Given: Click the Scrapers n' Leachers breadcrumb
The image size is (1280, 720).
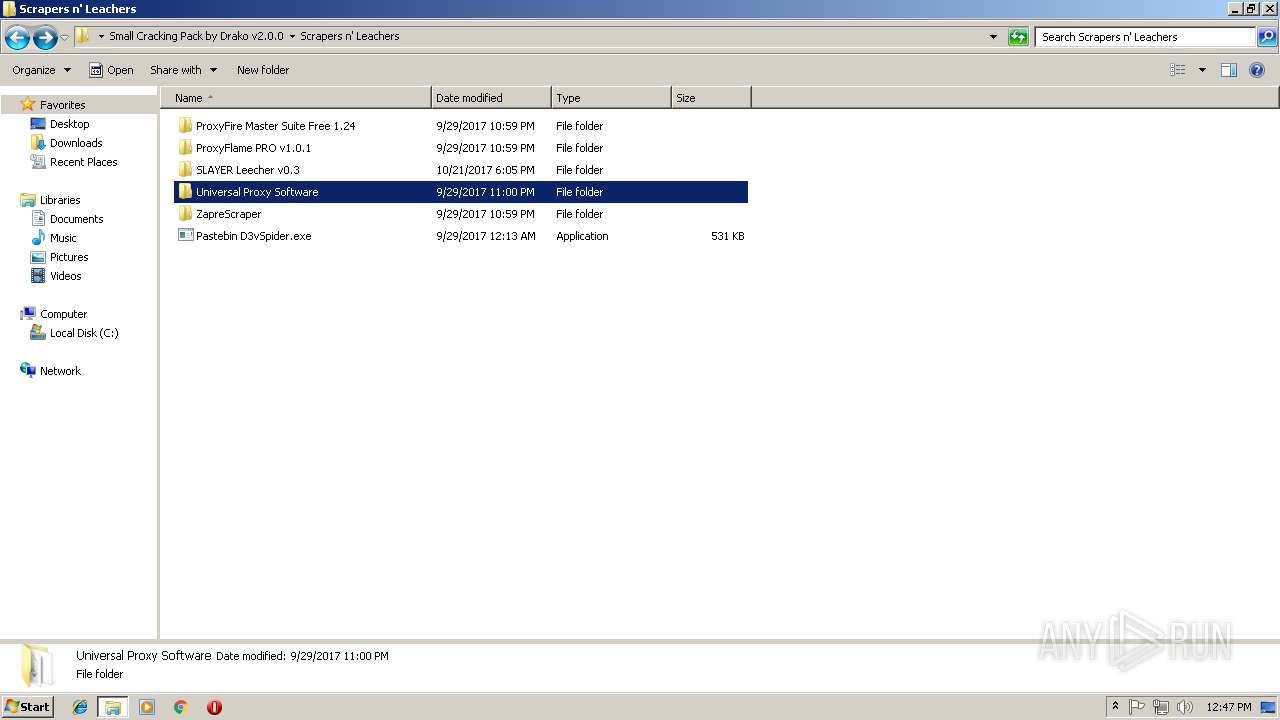Looking at the screenshot, I should (x=350, y=36).
